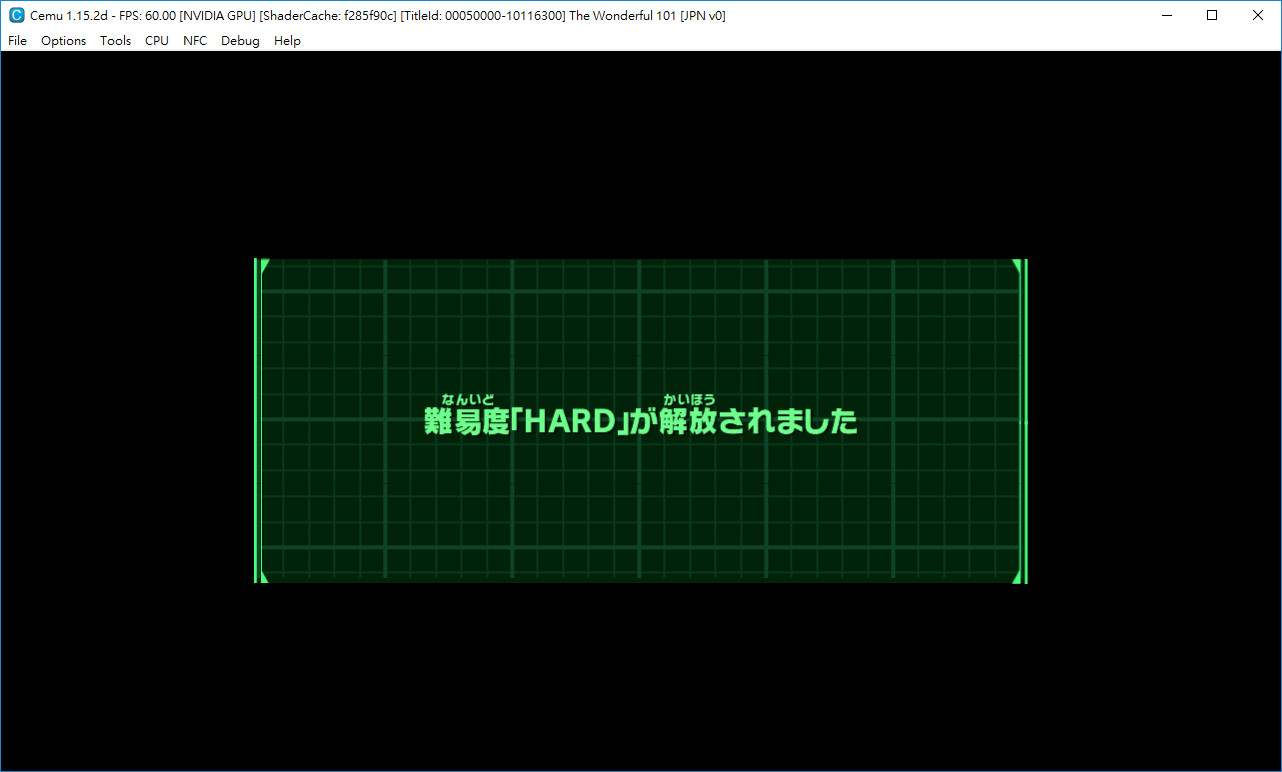The width and height of the screenshot is (1282, 772).
Task: Open the Tools menu
Action: pos(115,41)
